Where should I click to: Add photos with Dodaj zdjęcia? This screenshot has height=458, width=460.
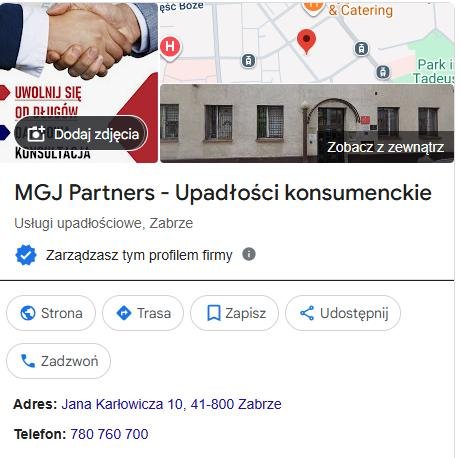(81, 134)
